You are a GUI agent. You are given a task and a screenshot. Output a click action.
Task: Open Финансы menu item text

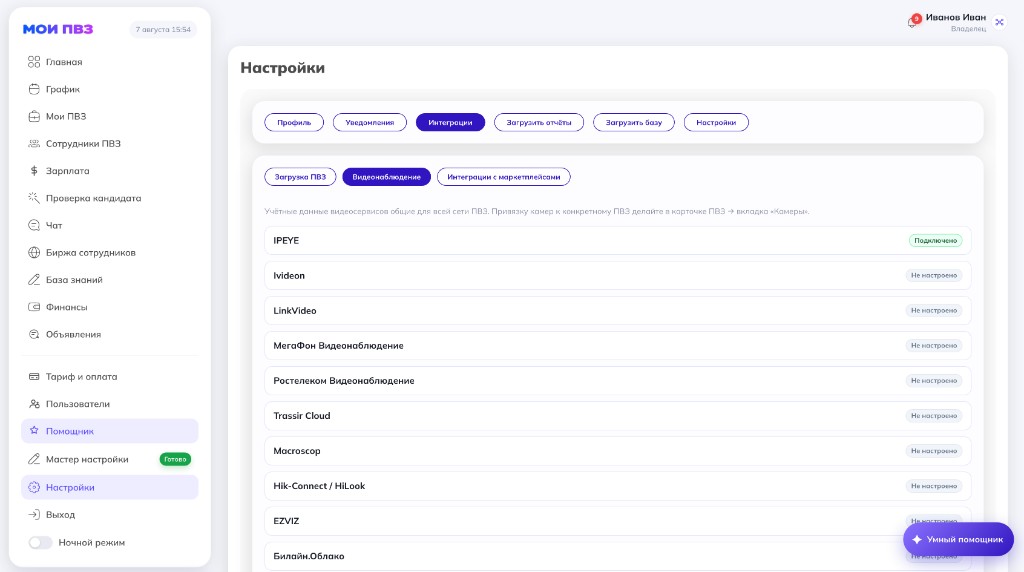67,307
